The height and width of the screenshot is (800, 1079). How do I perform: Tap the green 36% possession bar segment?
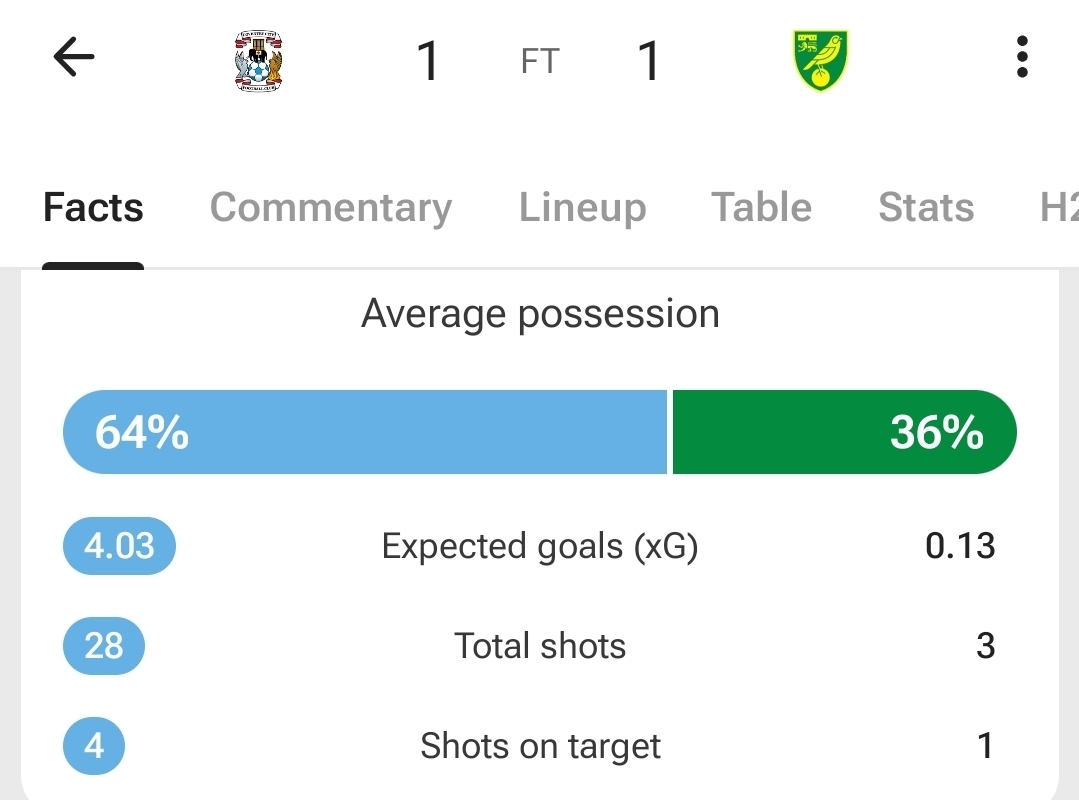coord(844,432)
